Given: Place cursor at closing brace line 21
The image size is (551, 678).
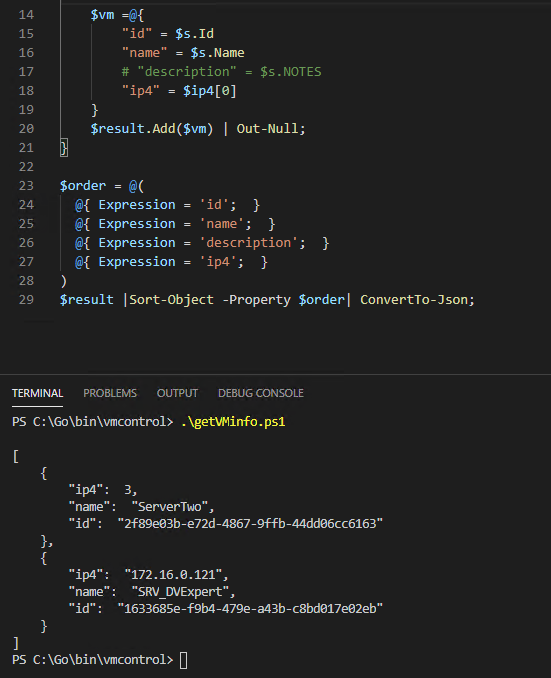Looking at the screenshot, I should [x=64, y=148].
